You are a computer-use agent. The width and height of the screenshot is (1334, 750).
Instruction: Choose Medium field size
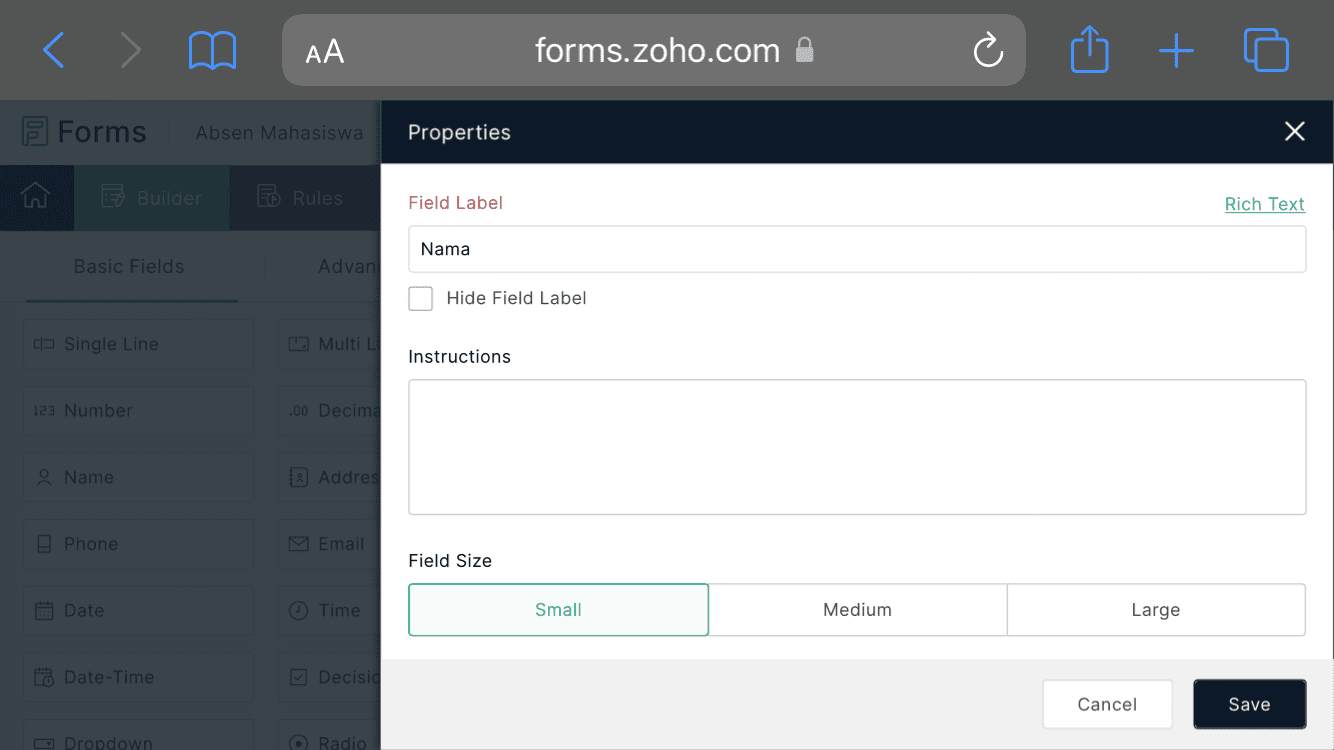(857, 610)
